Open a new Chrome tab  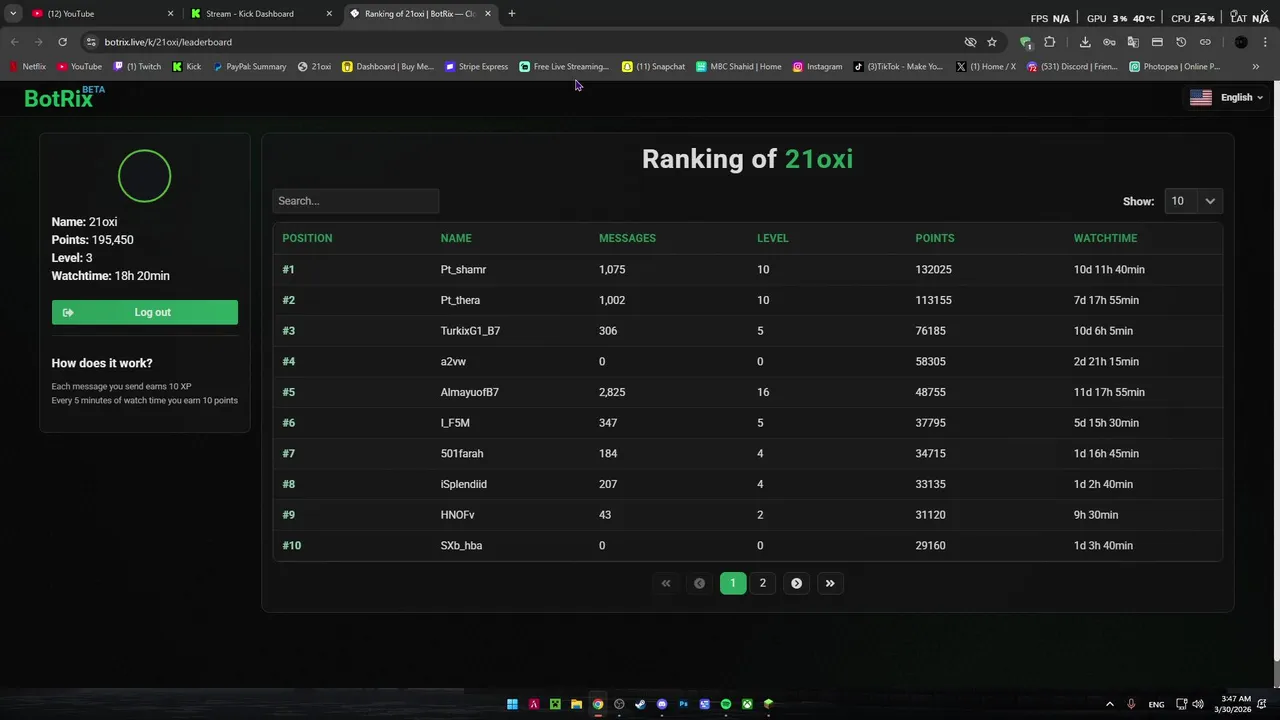coord(512,14)
